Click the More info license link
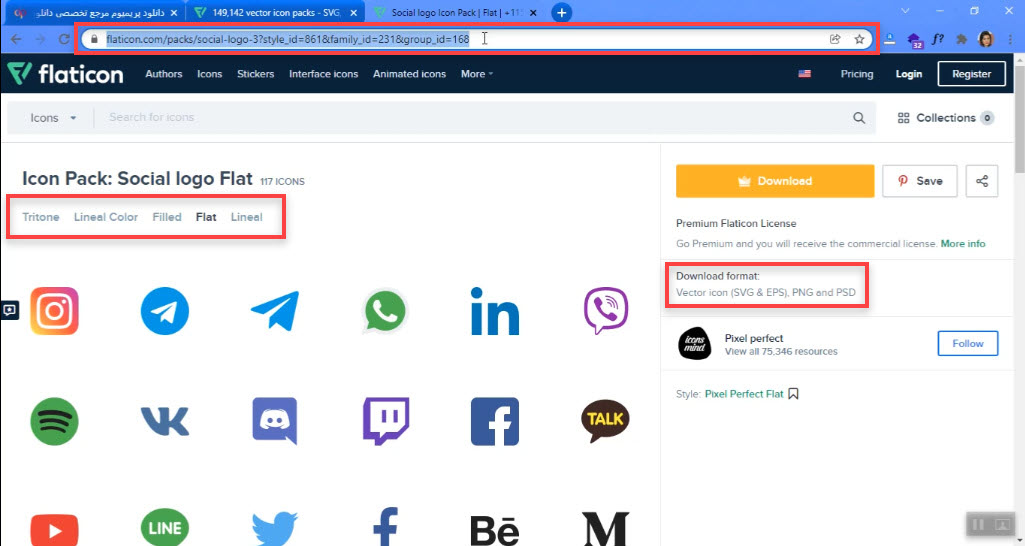 tap(963, 243)
